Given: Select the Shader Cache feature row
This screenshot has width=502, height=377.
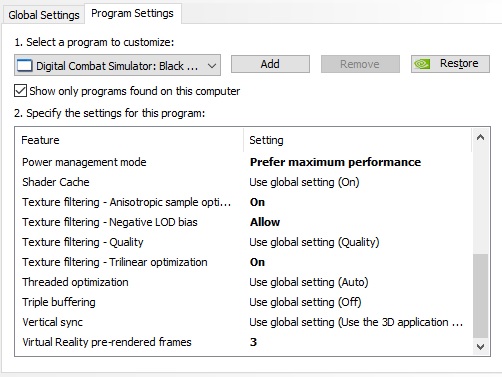Looking at the screenshot, I should [x=243, y=182].
